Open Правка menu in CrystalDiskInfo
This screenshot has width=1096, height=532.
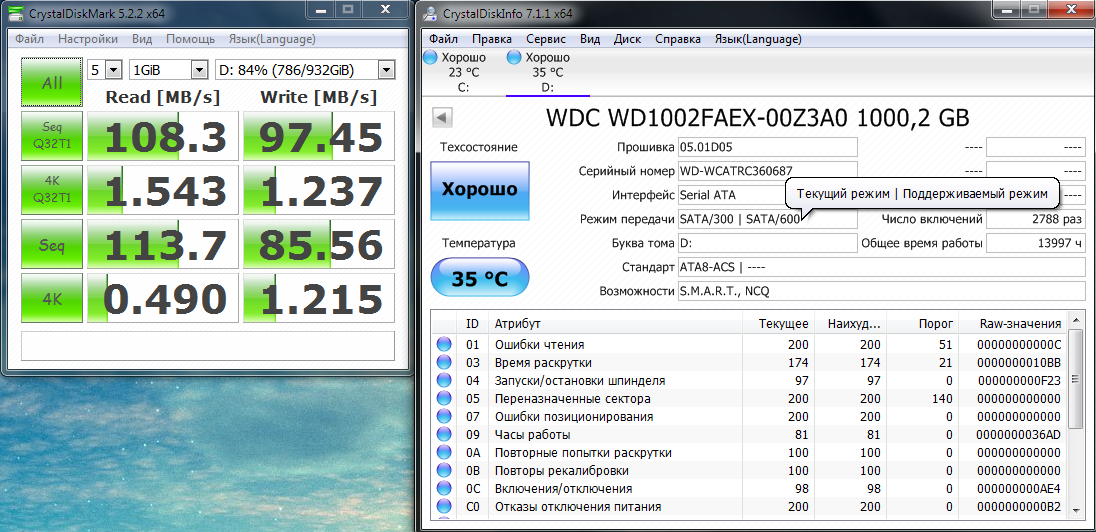[x=491, y=39]
